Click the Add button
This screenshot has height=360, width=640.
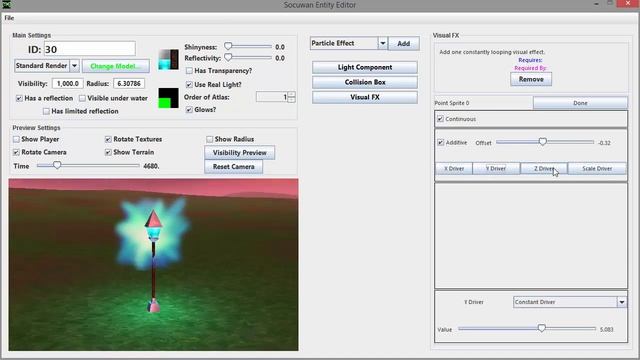403,43
